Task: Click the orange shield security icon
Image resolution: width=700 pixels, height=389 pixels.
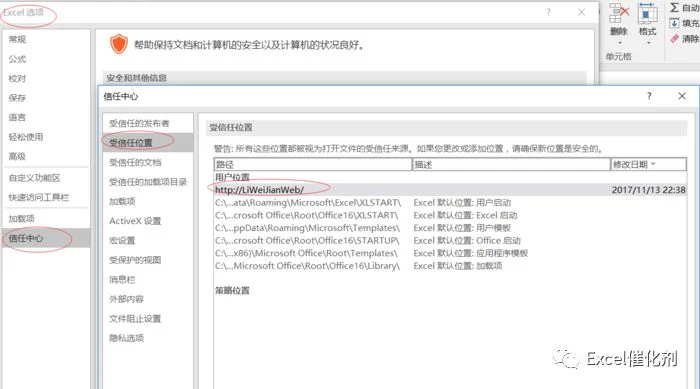Action: click(x=119, y=44)
